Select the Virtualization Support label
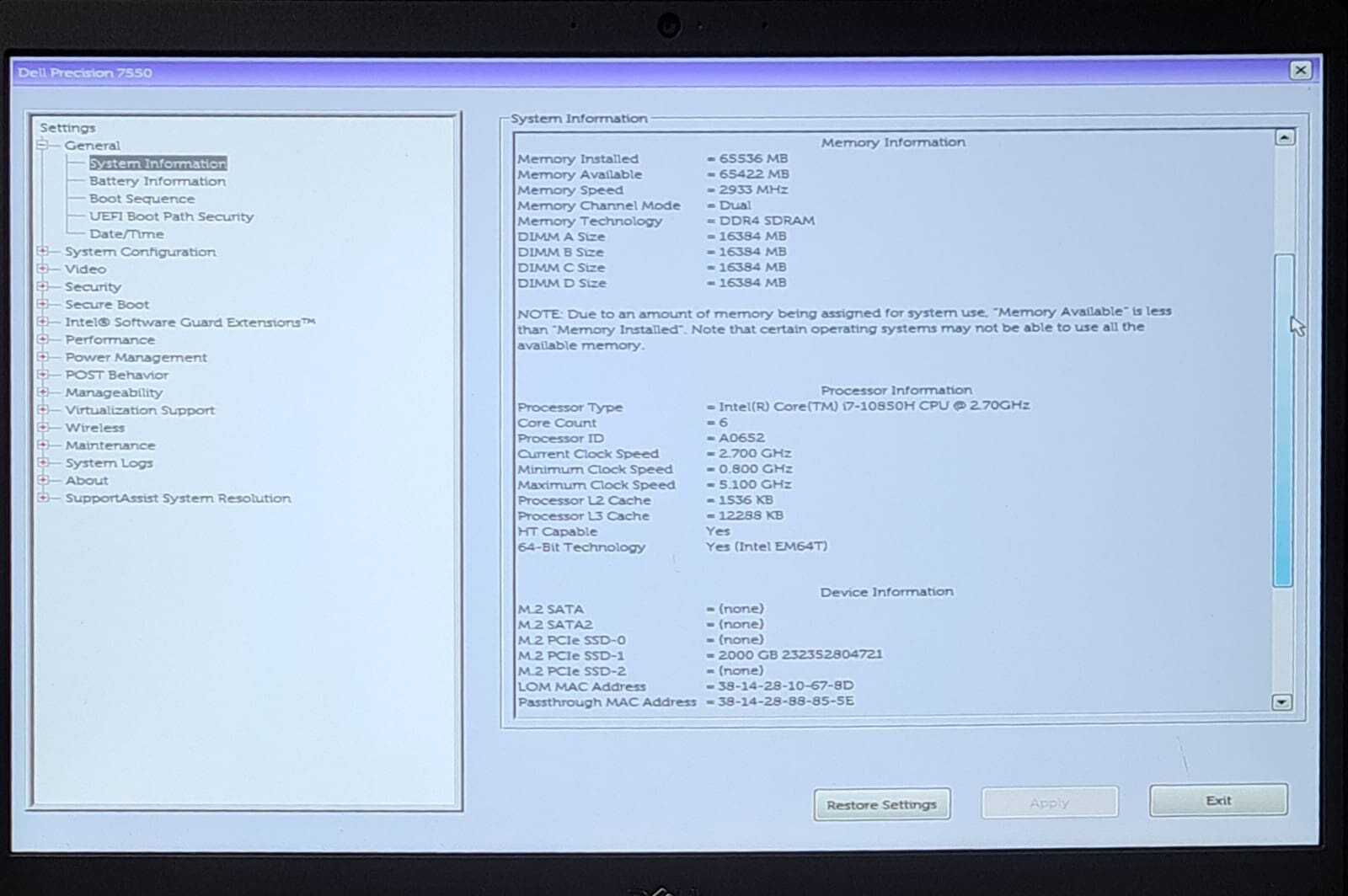This screenshot has height=896, width=1348. [140, 411]
